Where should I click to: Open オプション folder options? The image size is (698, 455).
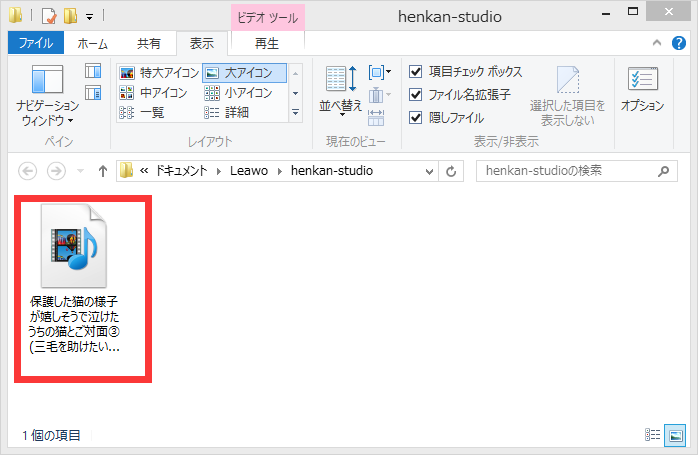(642, 89)
